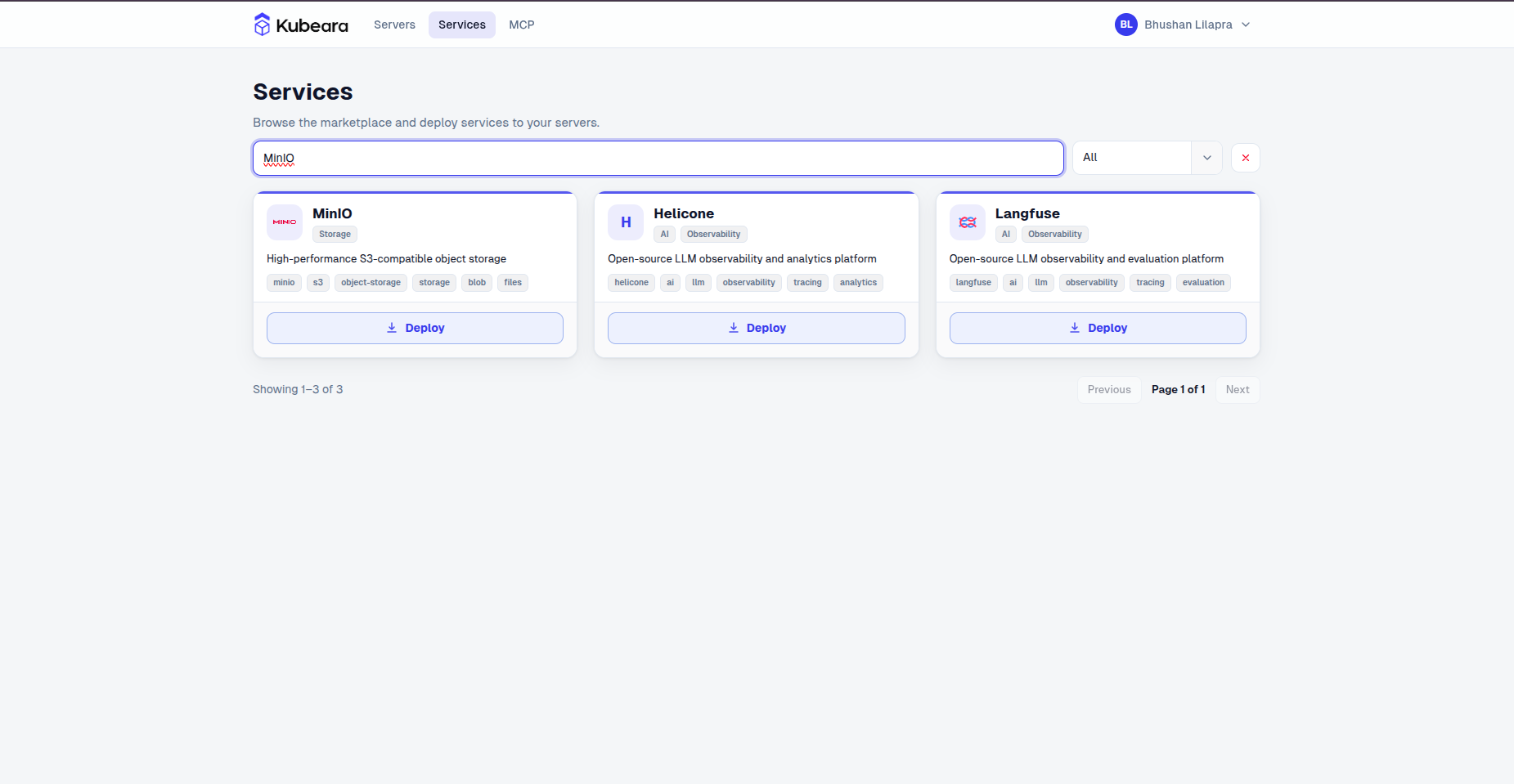Select the Services tab

(462, 25)
